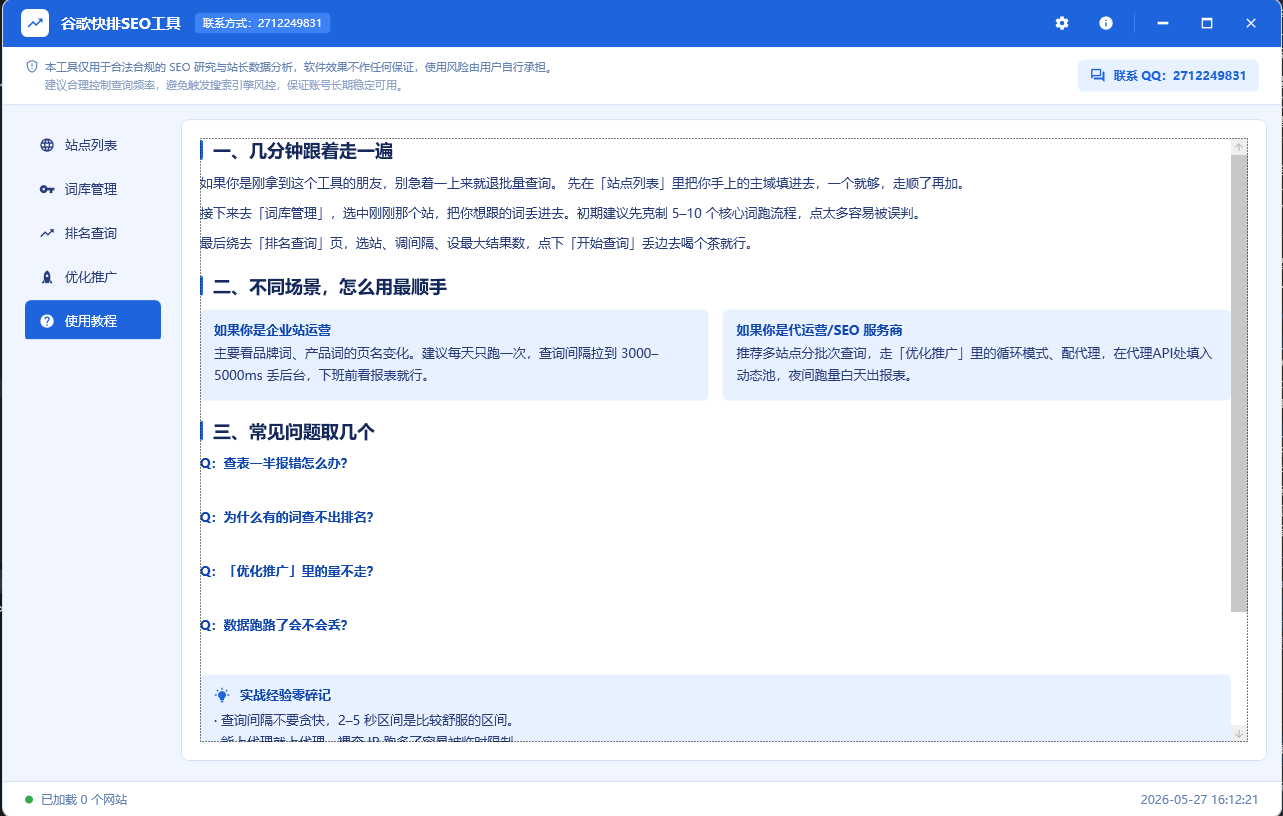Click the rocket icon beside 优化推广

click(47, 277)
